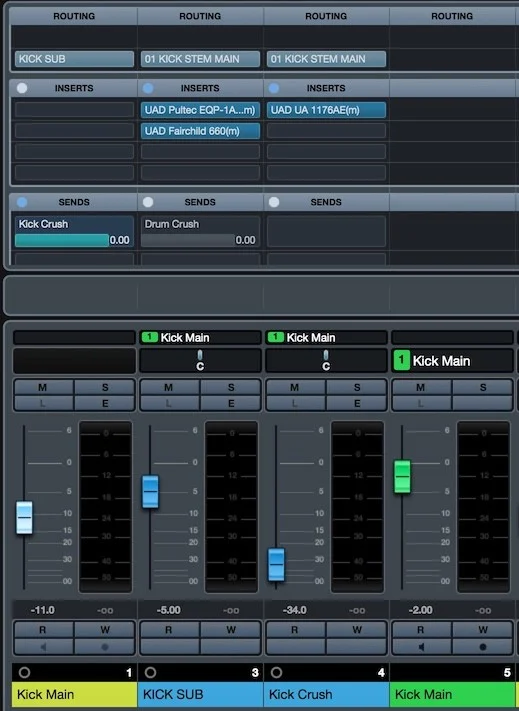Open KICK SUB output routing selector

[x=74, y=59]
